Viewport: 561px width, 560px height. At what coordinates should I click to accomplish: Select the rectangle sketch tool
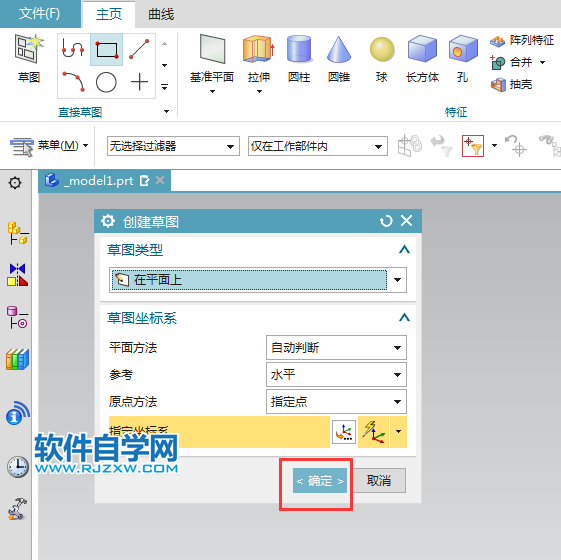point(106,49)
